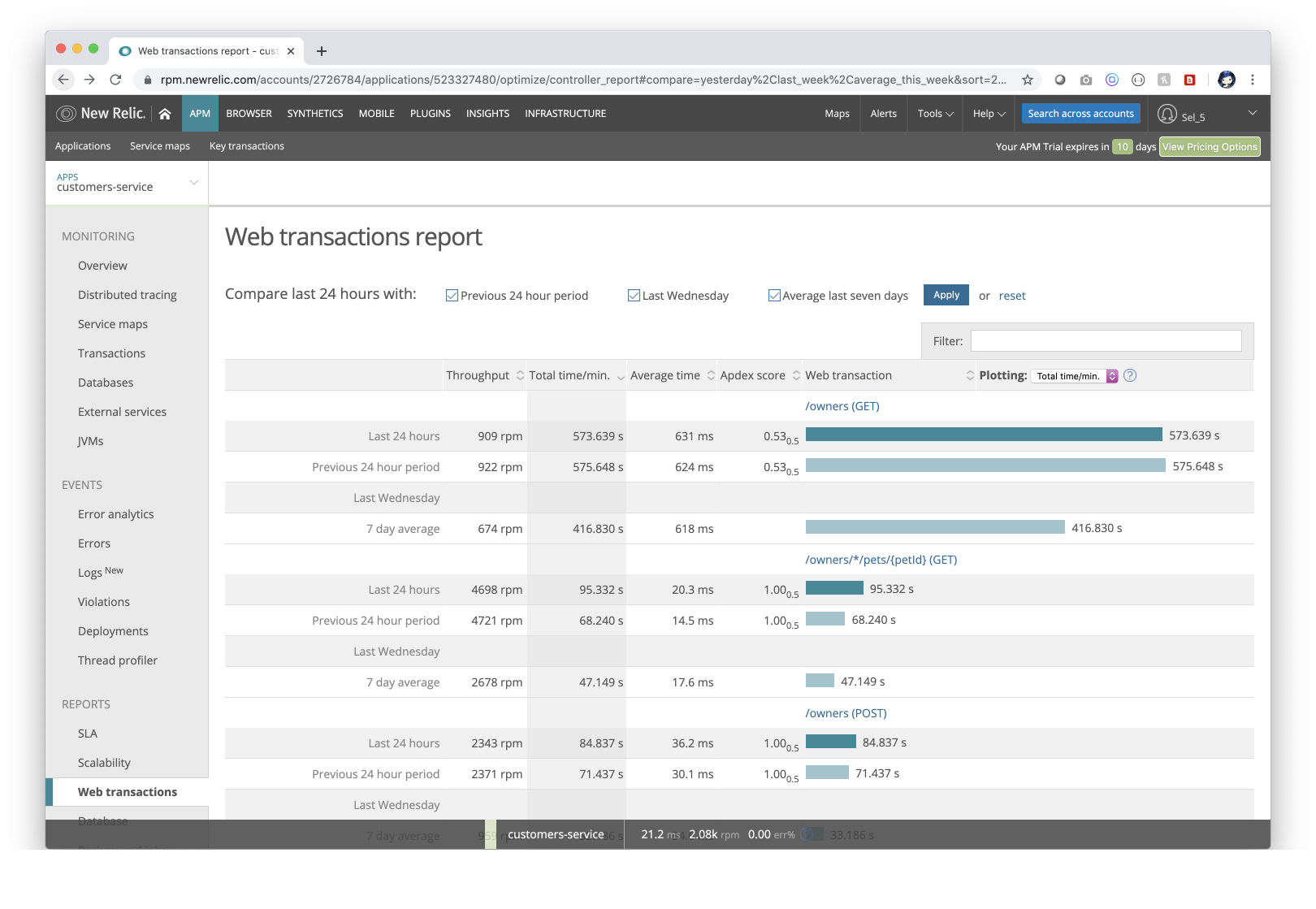Click the user account icon Sel_5
Screen dimensions: 1316x909
[x=1167, y=114]
